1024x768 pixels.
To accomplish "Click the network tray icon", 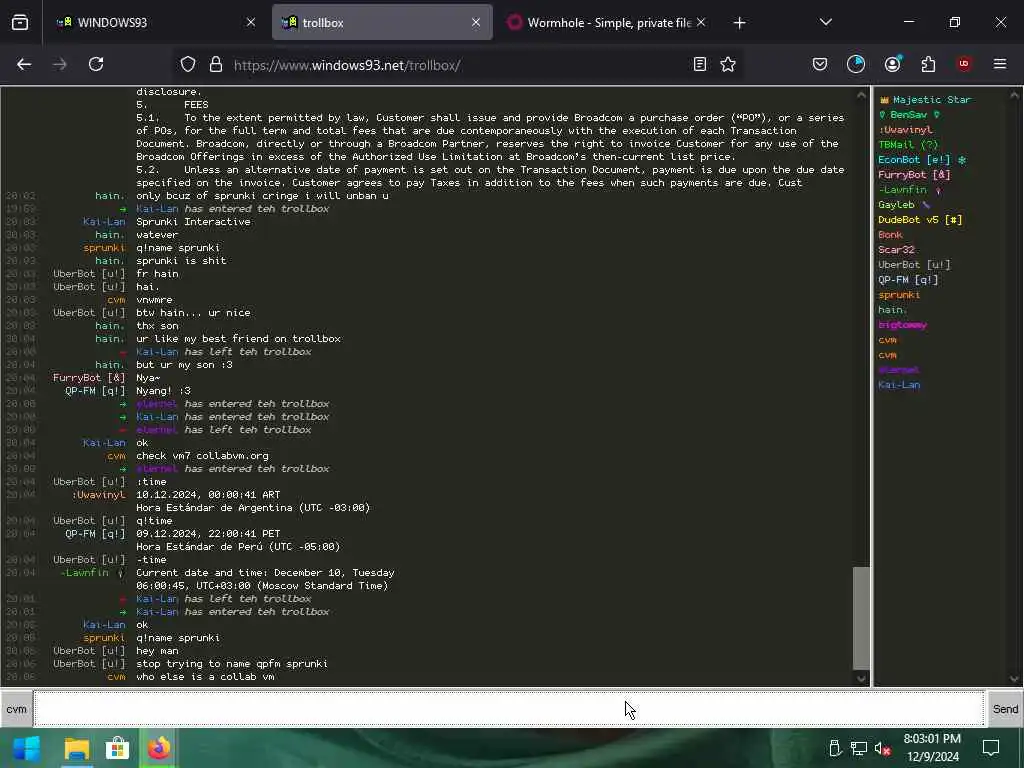I will coord(859,748).
